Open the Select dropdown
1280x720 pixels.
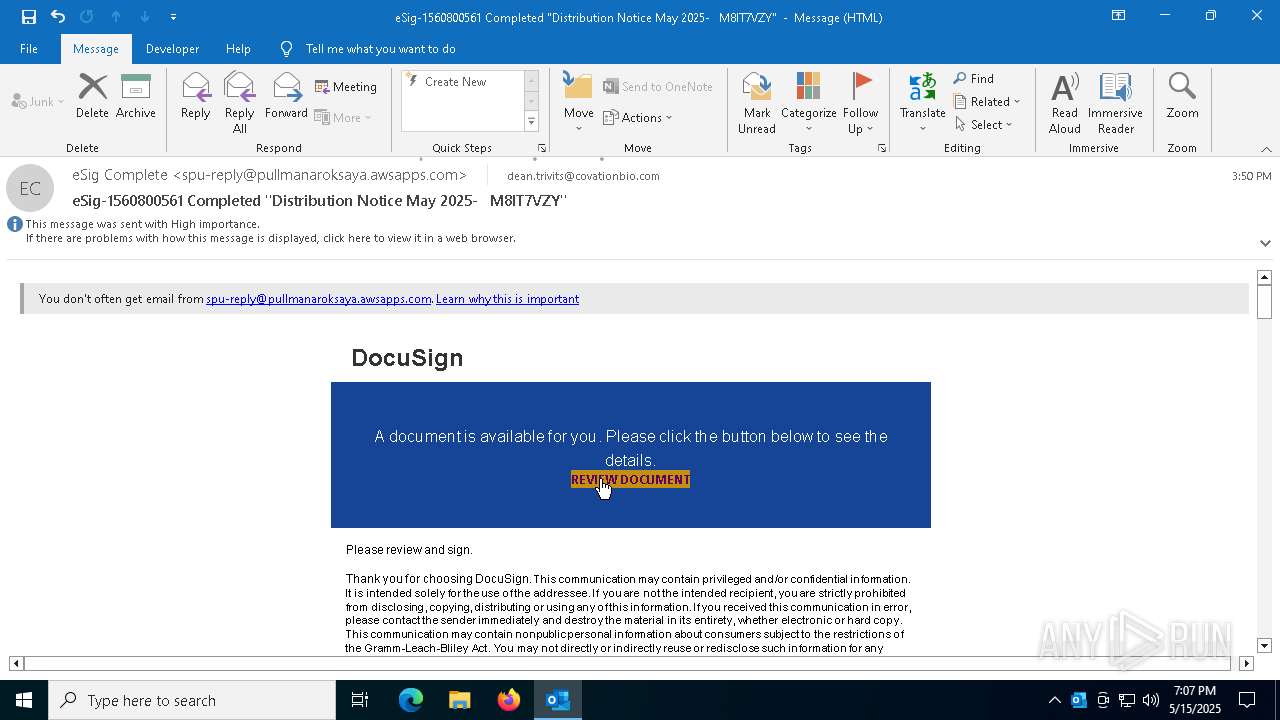(984, 125)
